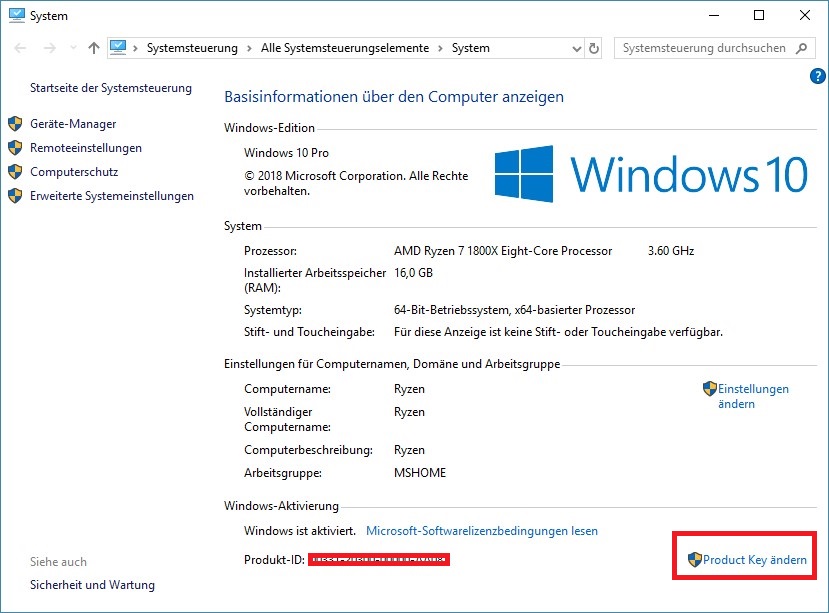Select the 64-Bit-Betriebssystem system type text

click(x=514, y=310)
